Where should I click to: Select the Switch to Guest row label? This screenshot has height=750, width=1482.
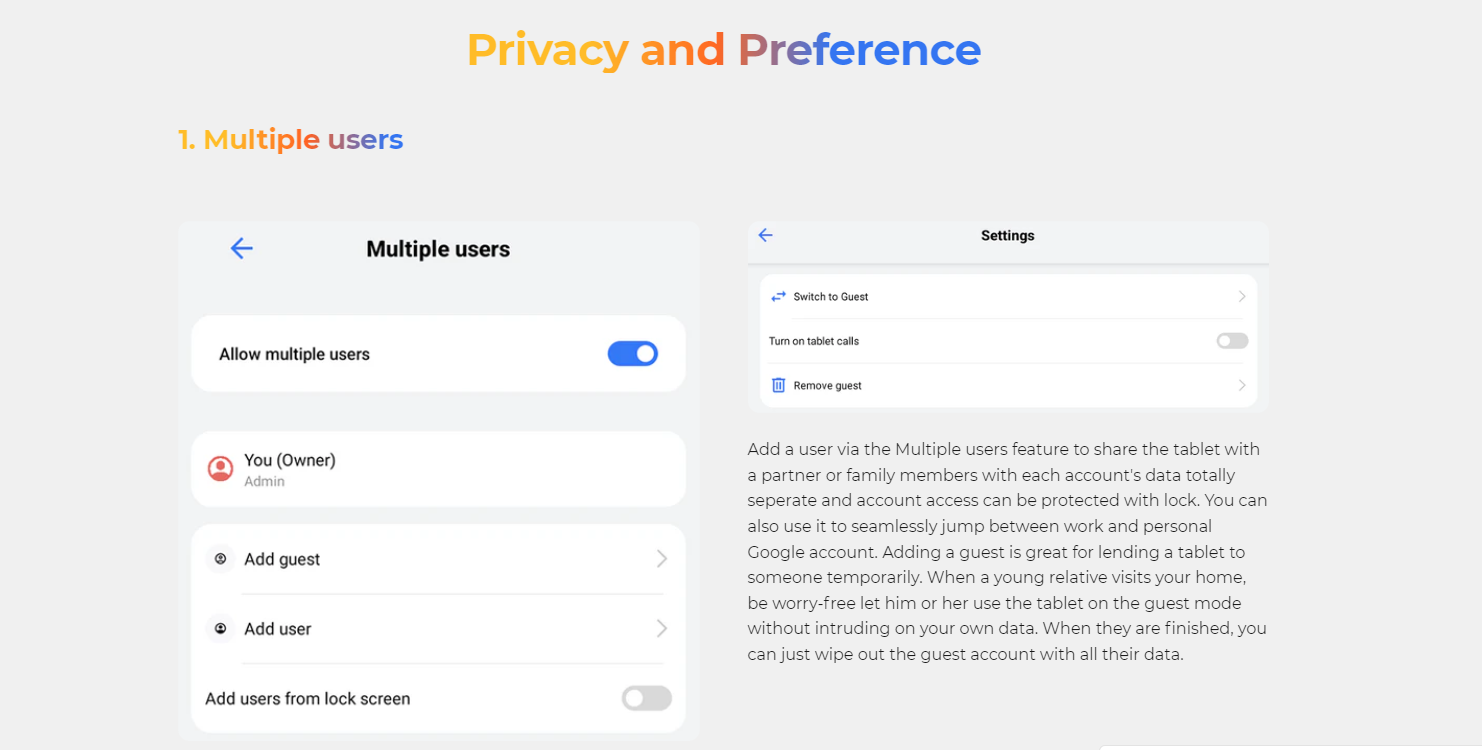click(831, 297)
